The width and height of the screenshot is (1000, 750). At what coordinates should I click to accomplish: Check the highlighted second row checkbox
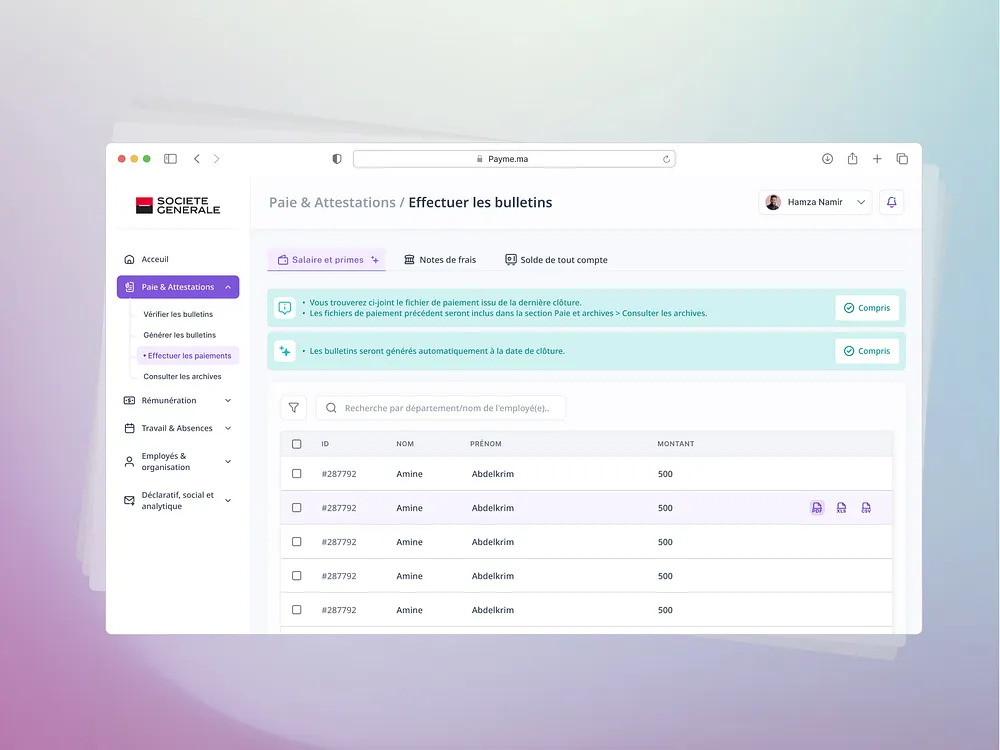click(297, 508)
